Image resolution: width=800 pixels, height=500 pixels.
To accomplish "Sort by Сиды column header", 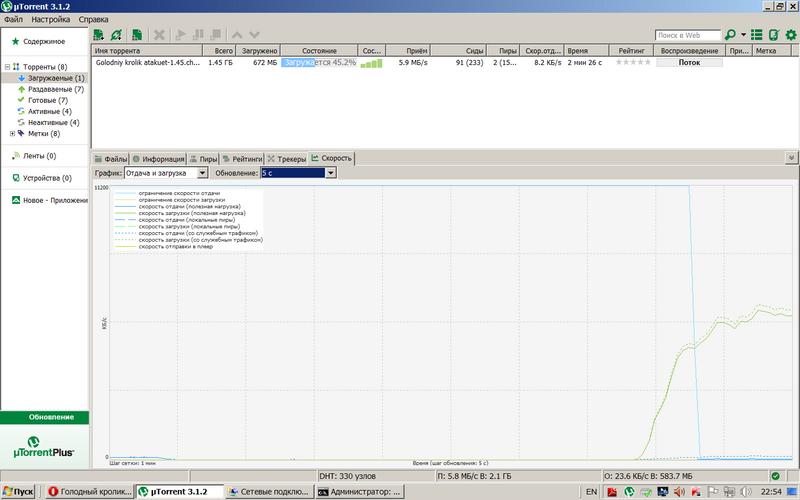I will pyautogui.click(x=459, y=51).
